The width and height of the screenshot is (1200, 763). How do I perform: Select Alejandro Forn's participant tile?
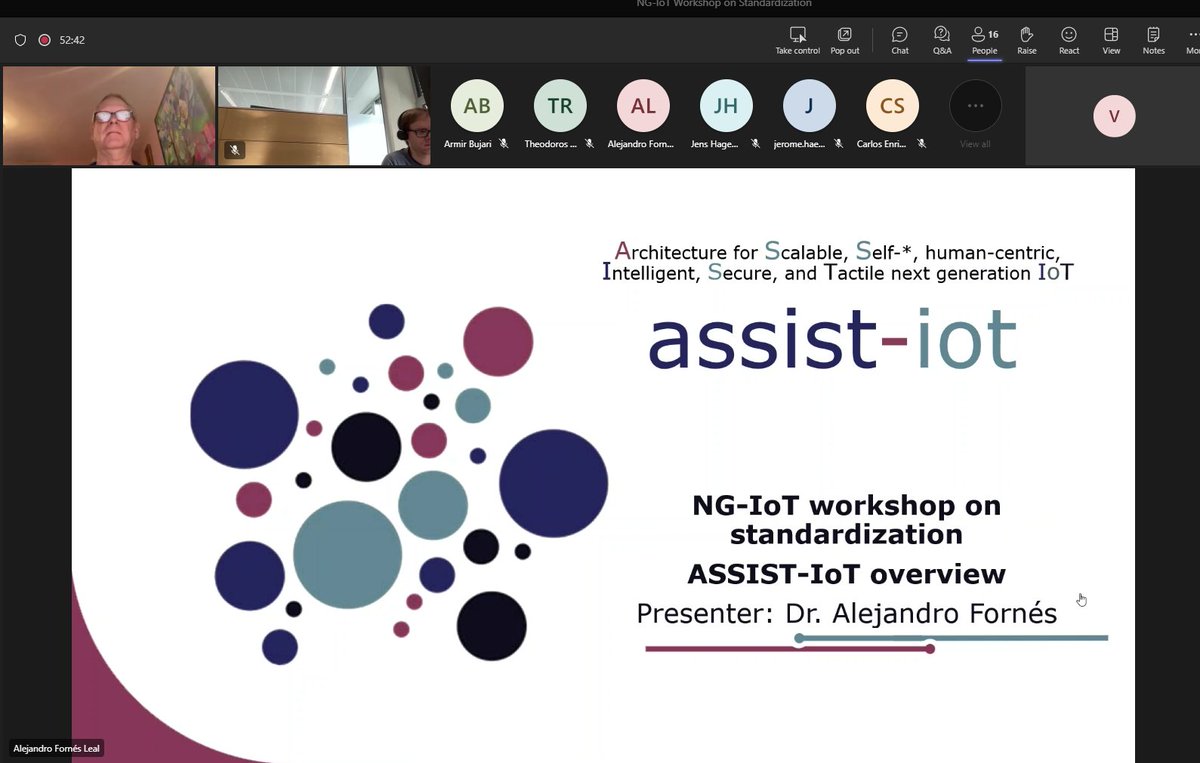(642, 105)
